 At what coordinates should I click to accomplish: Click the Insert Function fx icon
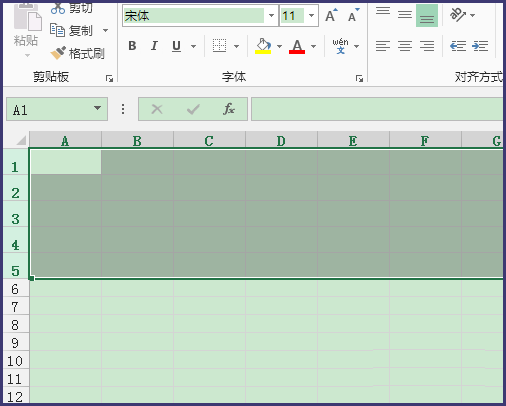[x=229, y=109]
